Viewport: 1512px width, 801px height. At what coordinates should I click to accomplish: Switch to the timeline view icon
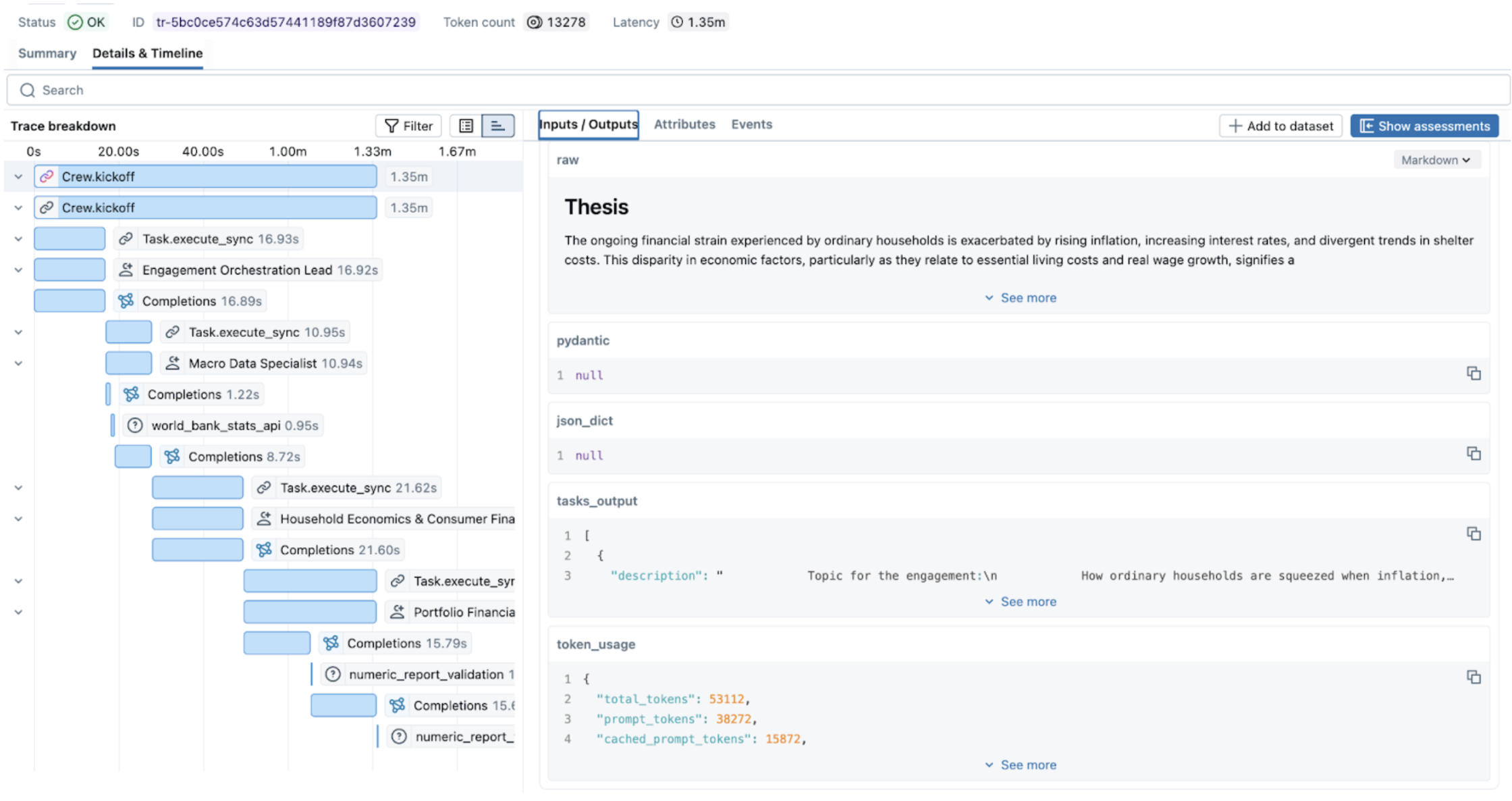tap(497, 126)
